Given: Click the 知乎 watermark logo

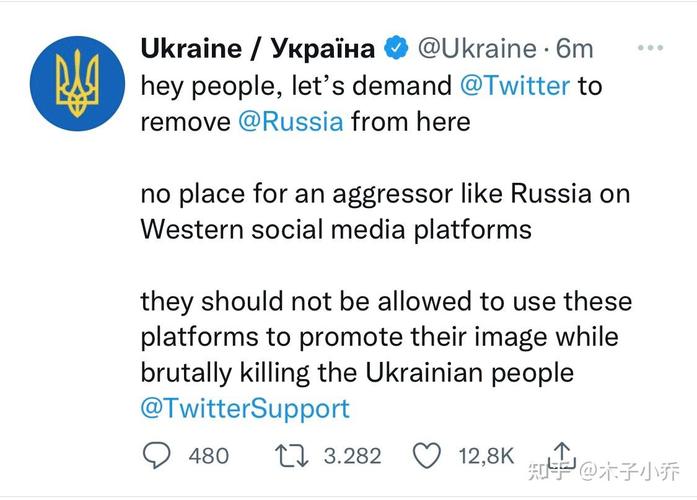Looking at the screenshot, I should [x=549, y=469].
